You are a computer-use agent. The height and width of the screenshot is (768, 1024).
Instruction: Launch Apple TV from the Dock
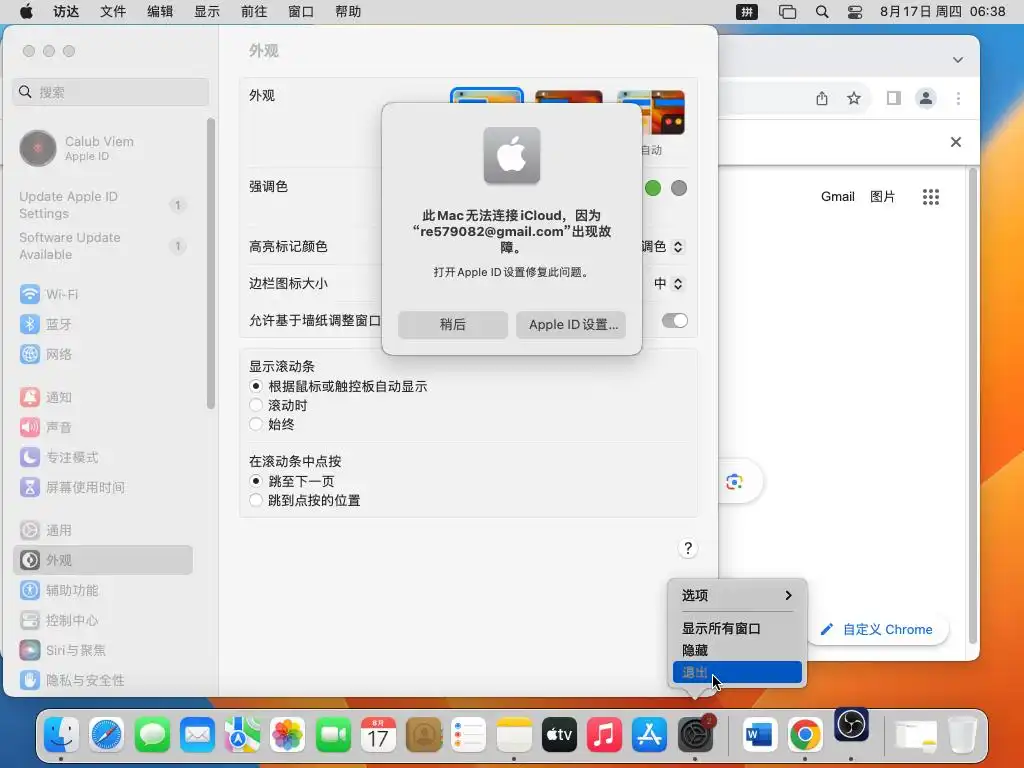pyautogui.click(x=559, y=734)
